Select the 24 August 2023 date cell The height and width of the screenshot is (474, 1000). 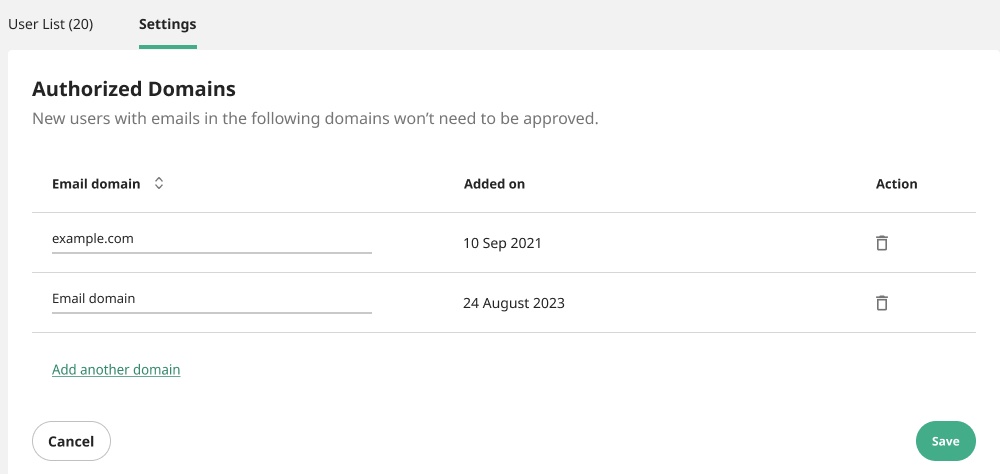point(514,303)
